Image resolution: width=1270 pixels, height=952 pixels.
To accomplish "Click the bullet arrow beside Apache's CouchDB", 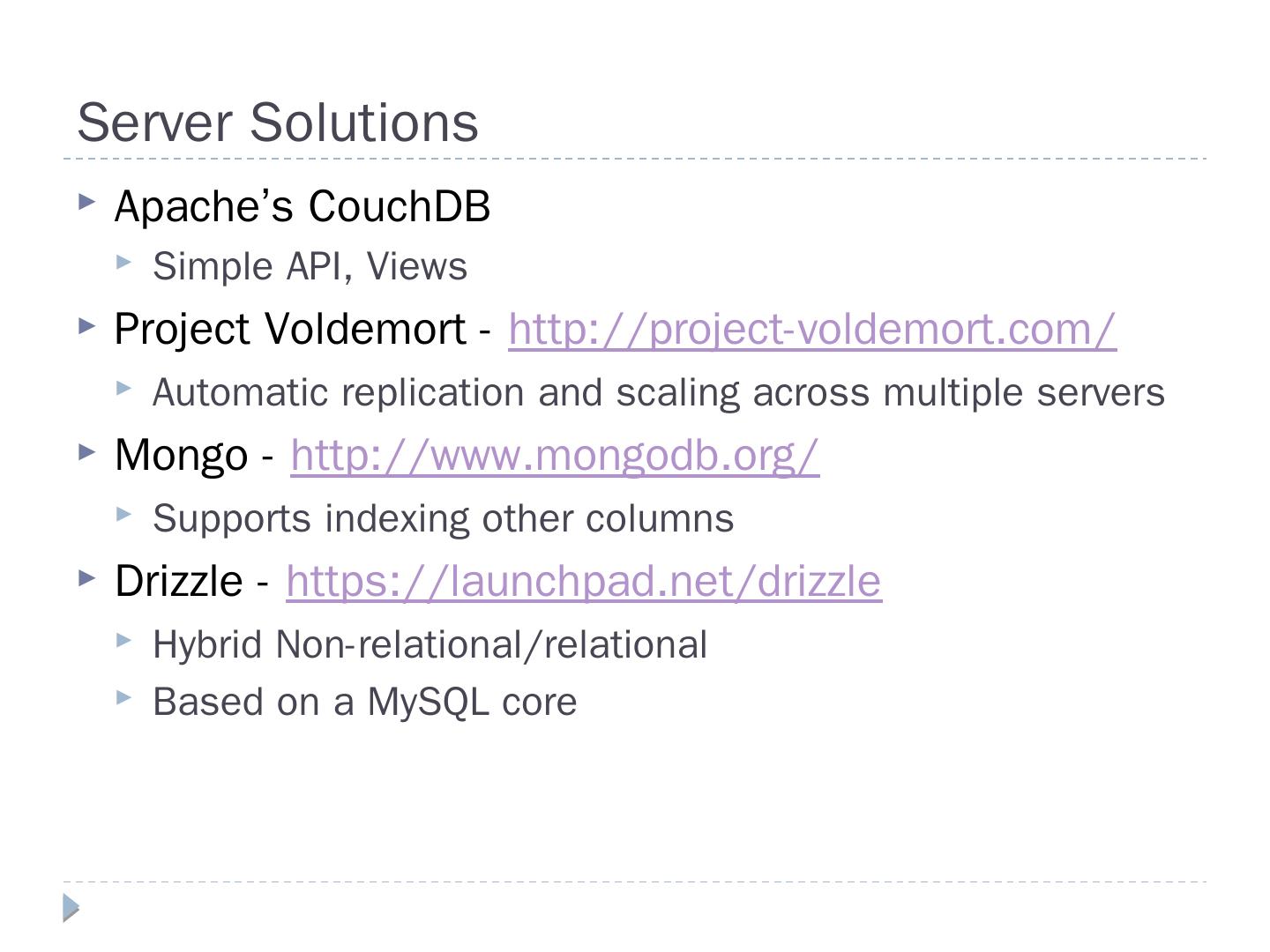I will [x=86, y=202].
